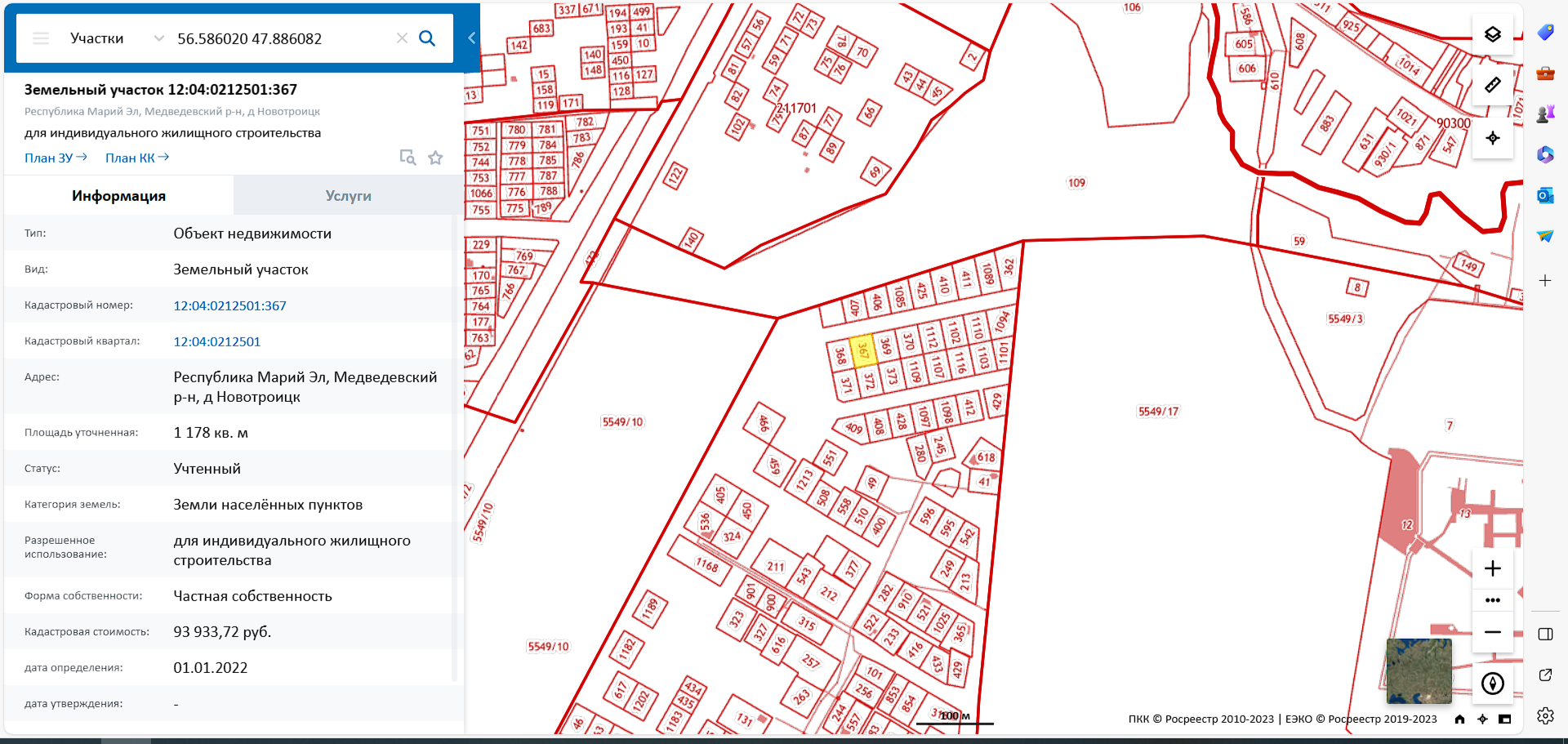
Task: Click the find-on-map icon beside the star
Action: pos(408,157)
